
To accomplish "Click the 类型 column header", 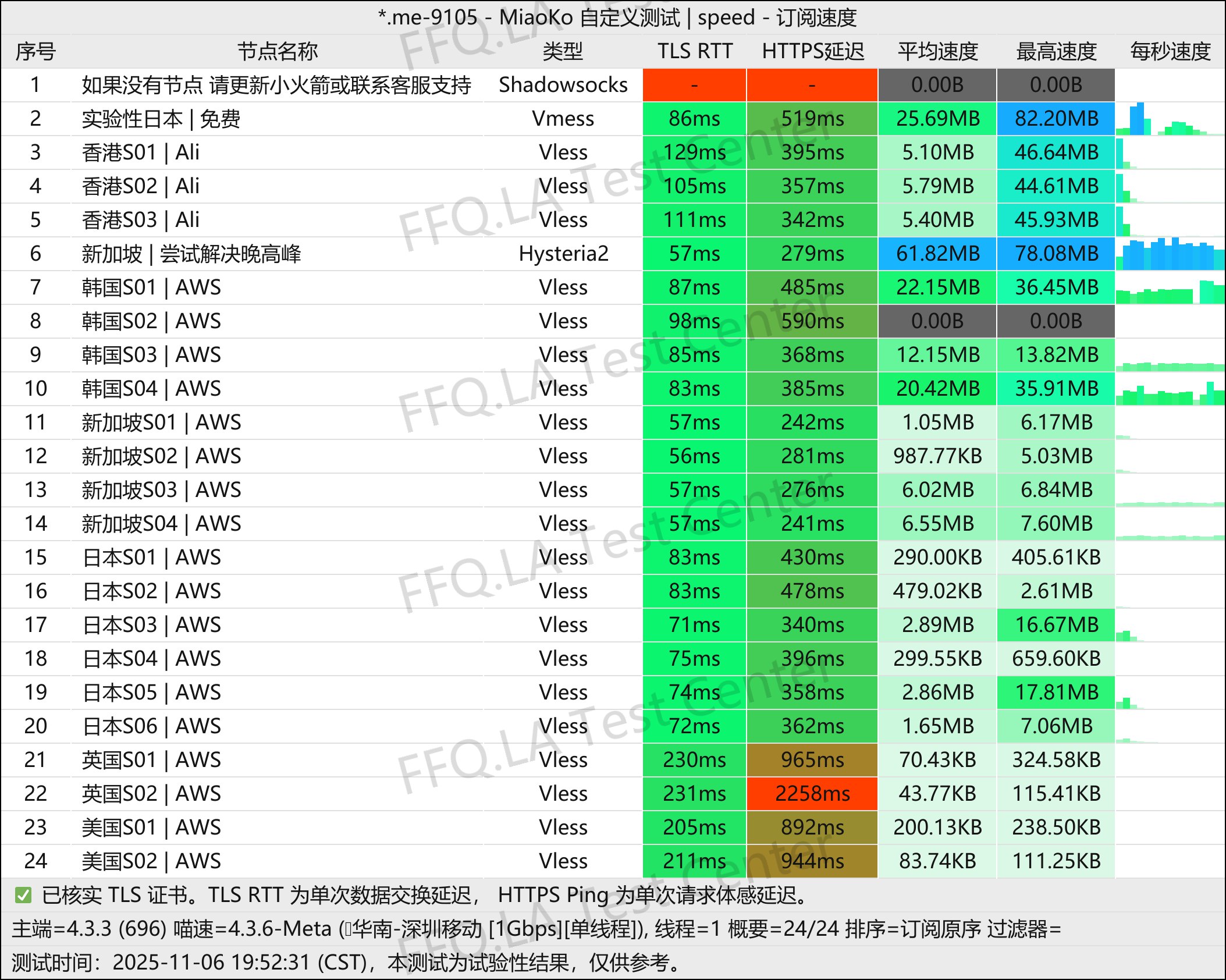I will pos(563,52).
